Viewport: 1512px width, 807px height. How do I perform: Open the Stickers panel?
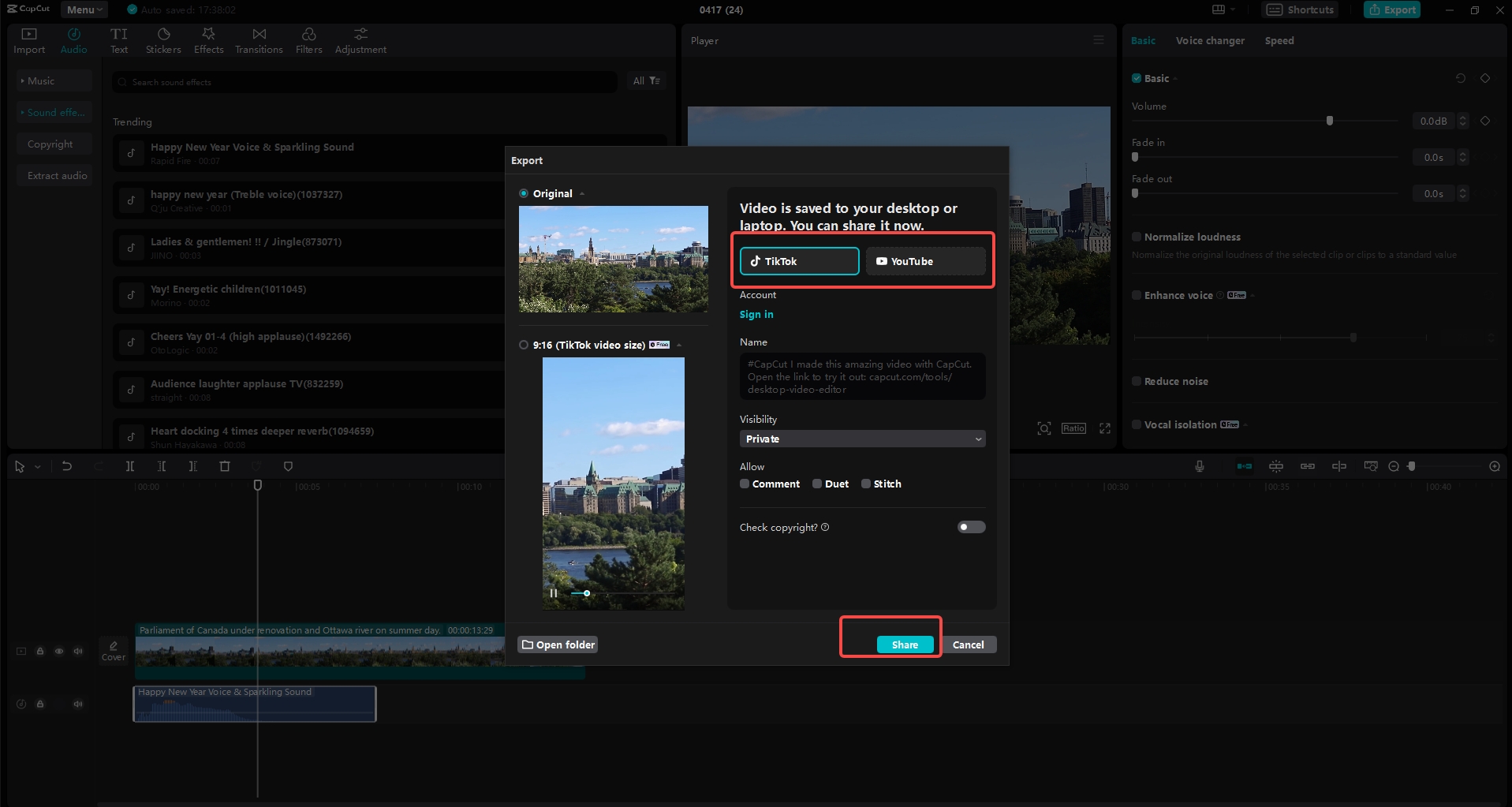[163, 39]
